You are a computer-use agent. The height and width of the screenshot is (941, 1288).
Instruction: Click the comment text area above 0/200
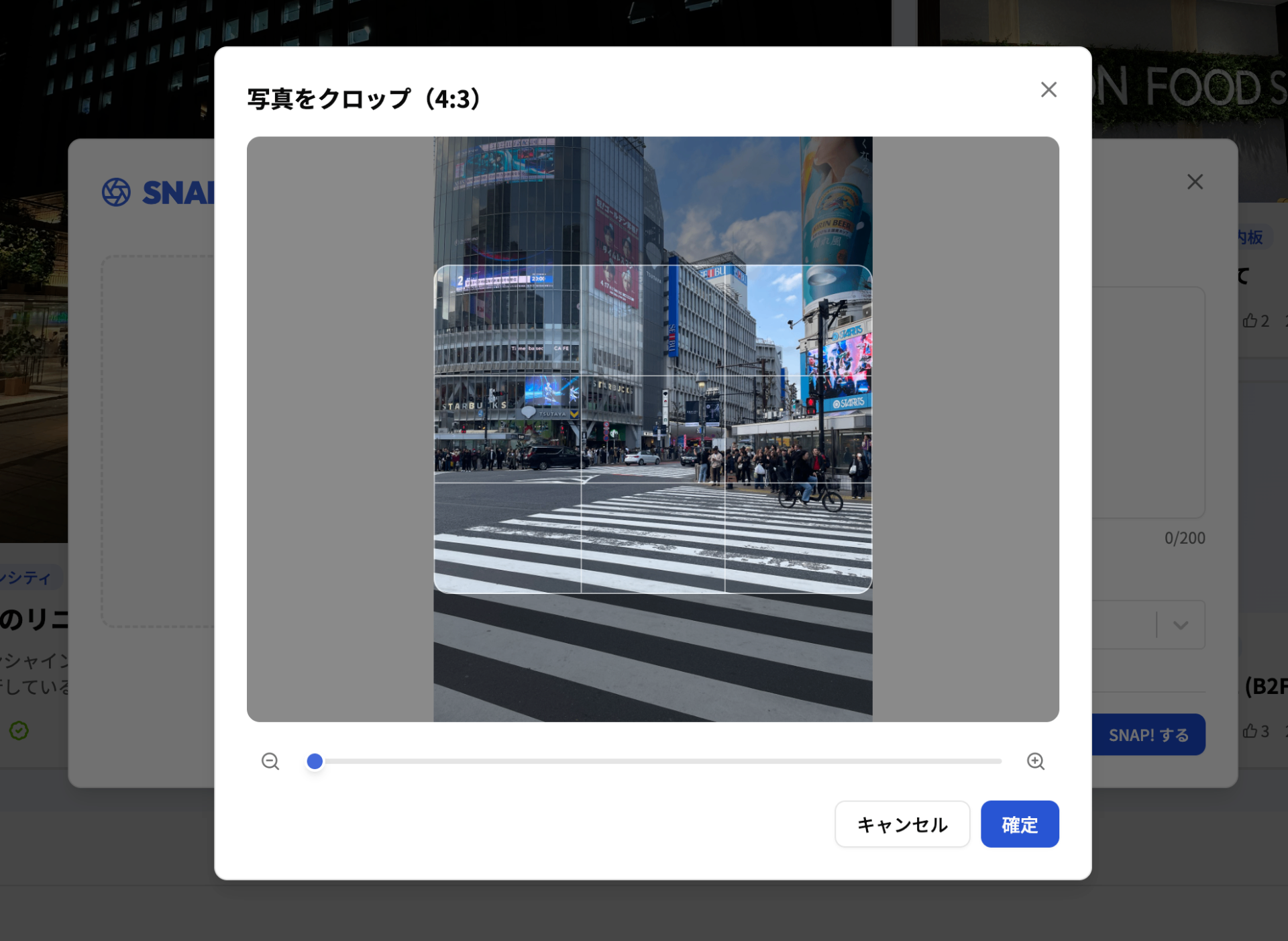[x=1148, y=403]
